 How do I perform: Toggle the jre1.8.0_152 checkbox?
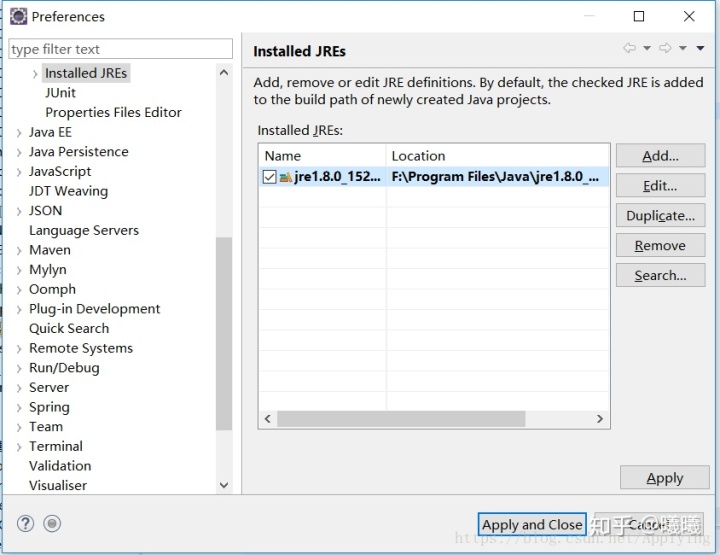point(270,177)
